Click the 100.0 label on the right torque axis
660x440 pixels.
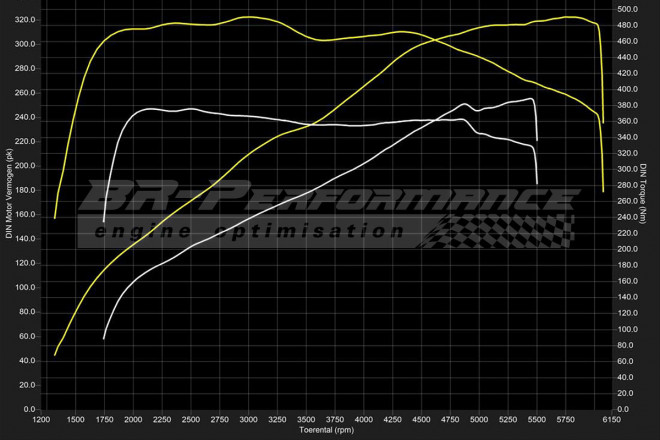tap(627, 329)
